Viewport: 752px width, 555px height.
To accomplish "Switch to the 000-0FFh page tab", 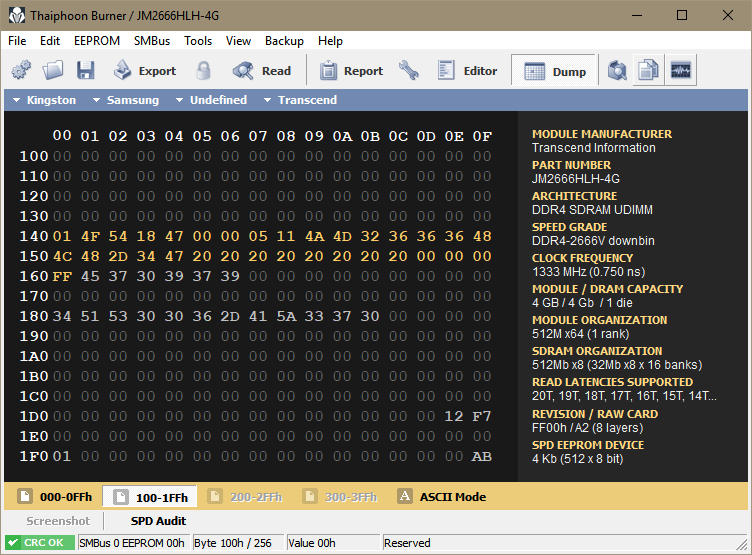I will 55,496.
